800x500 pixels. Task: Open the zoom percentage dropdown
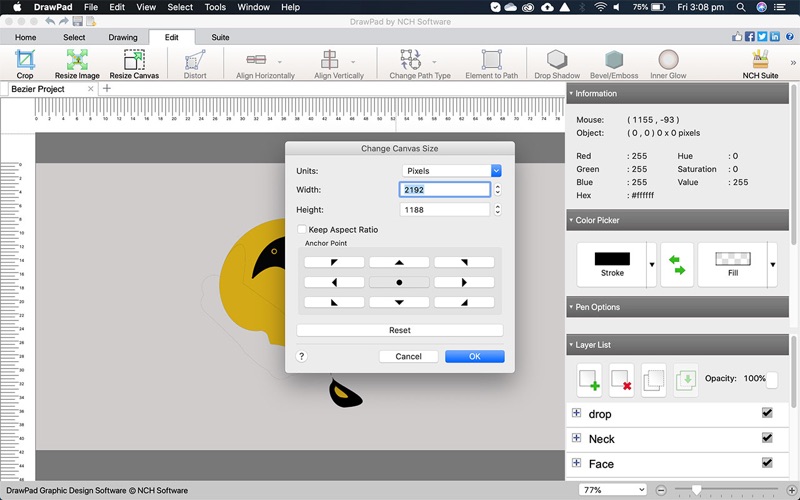[x=613, y=490]
